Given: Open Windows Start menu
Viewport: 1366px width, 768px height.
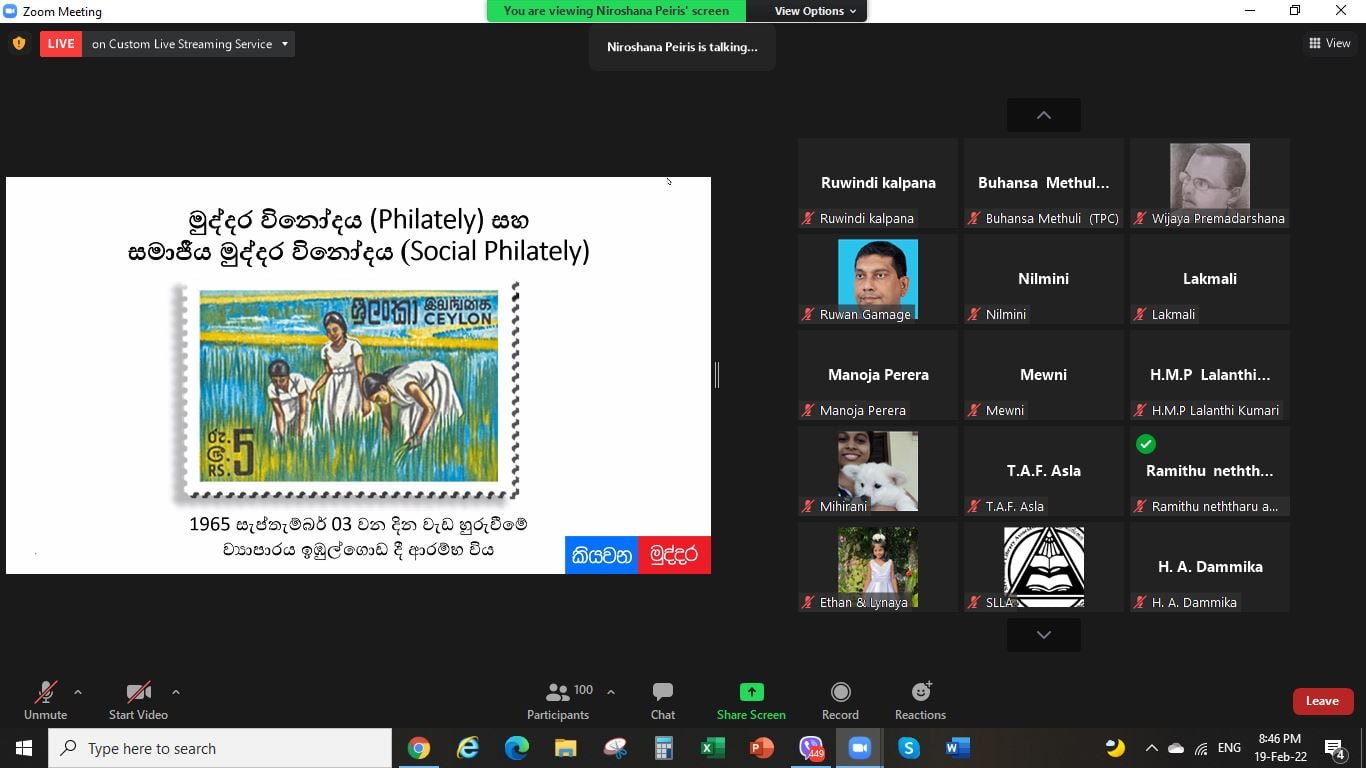Looking at the screenshot, I should pos(24,748).
